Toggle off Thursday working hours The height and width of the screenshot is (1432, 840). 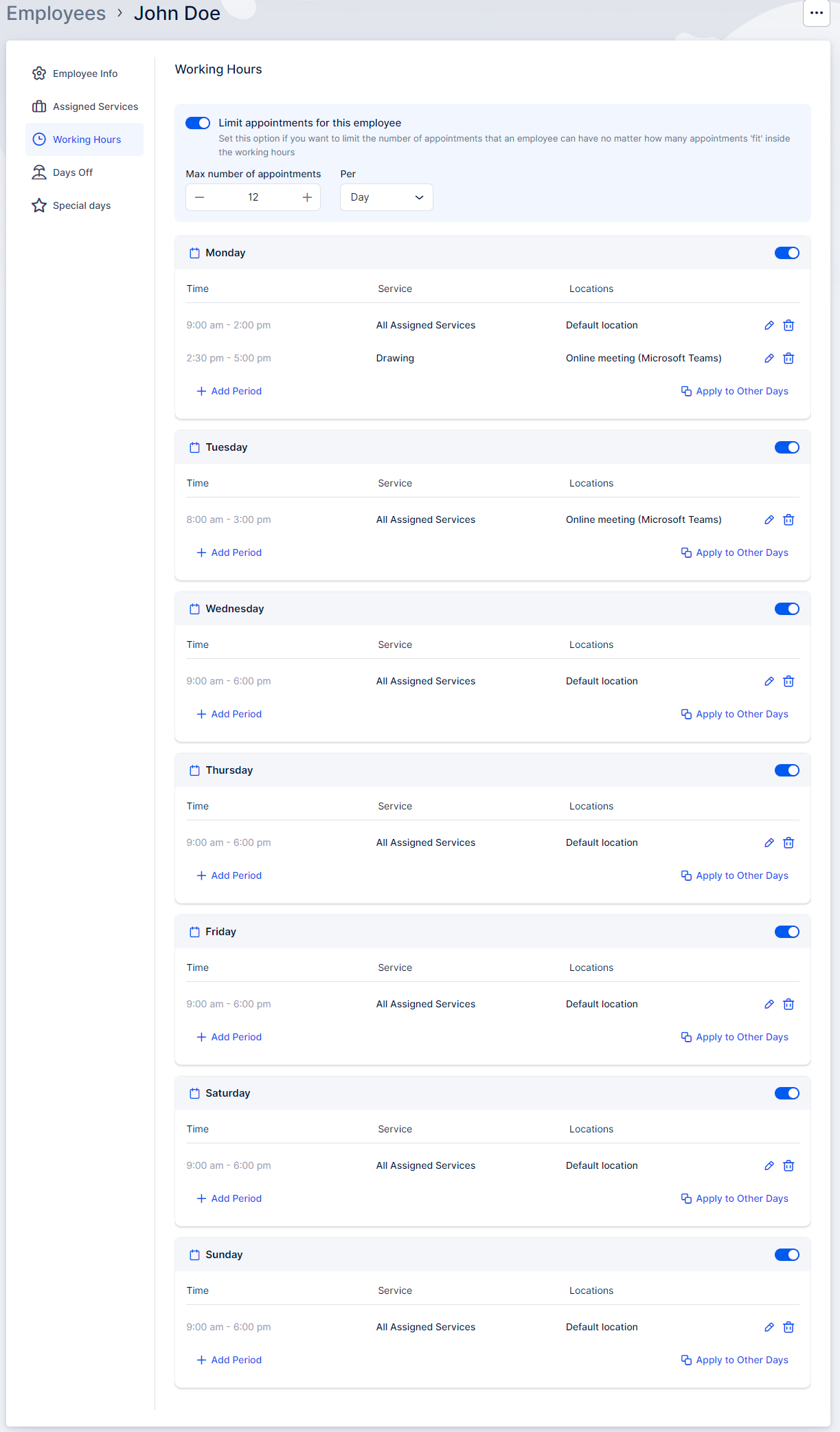click(786, 770)
